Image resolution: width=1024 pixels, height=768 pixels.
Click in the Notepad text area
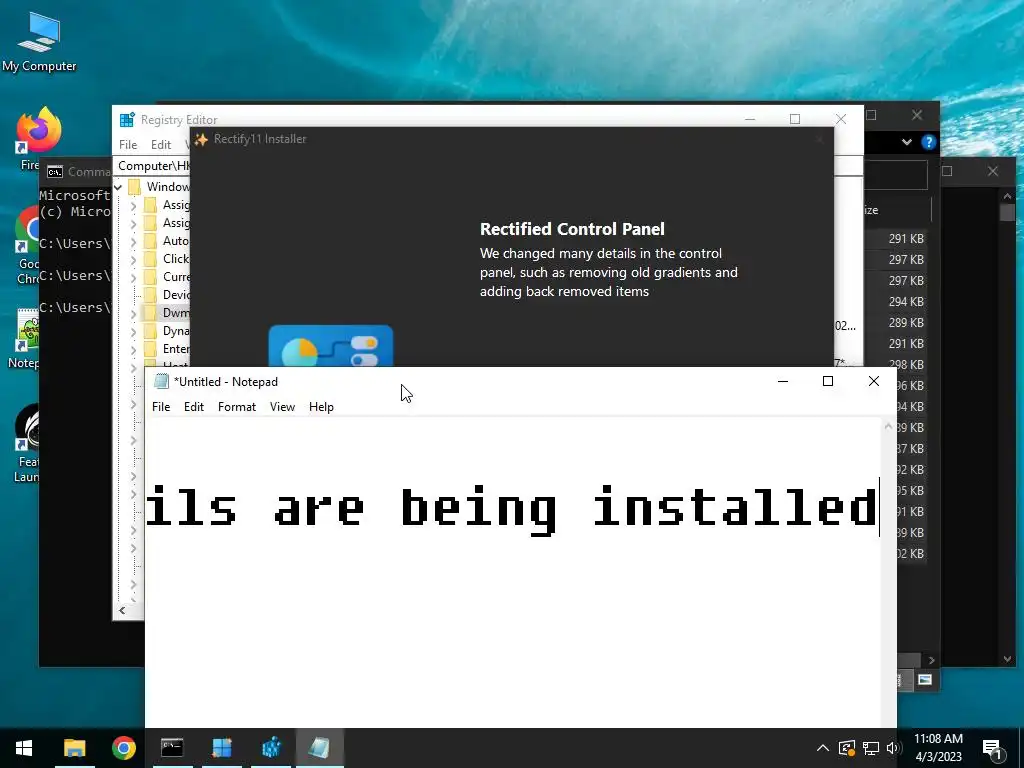(x=512, y=571)
